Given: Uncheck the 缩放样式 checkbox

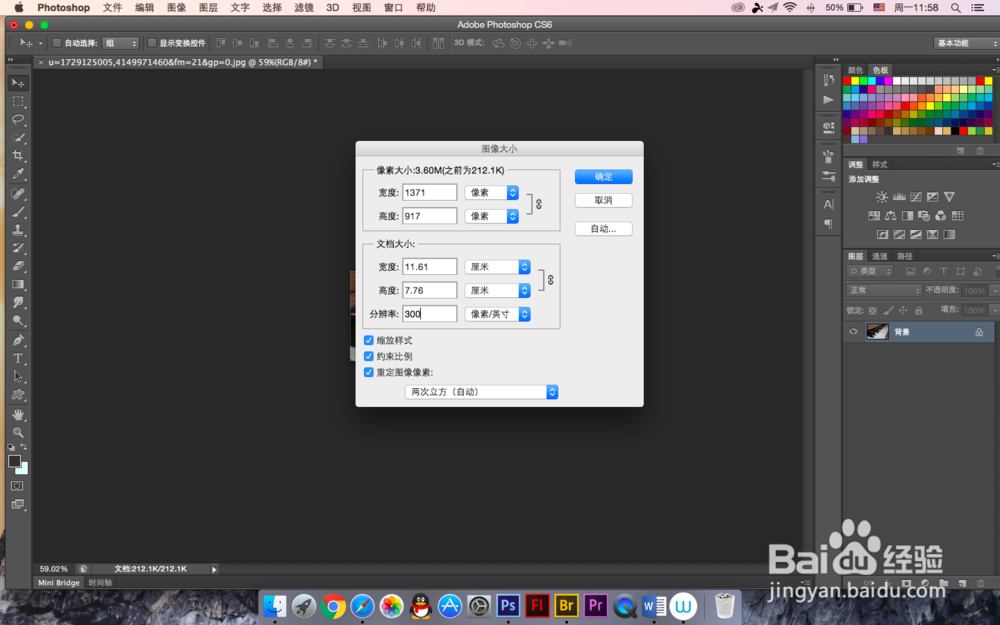Looking at the screenshot, I should pyautogui.click(x=369, y=341).
